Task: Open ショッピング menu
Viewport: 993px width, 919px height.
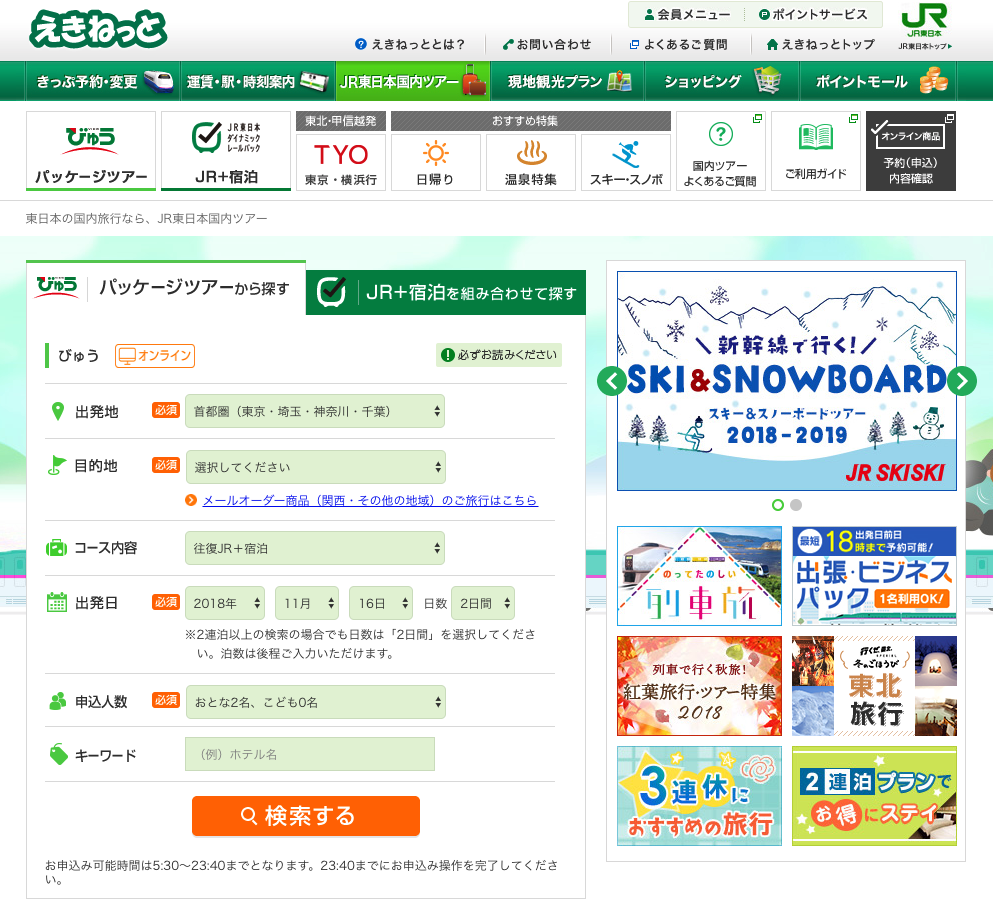Action: point(722,81)
